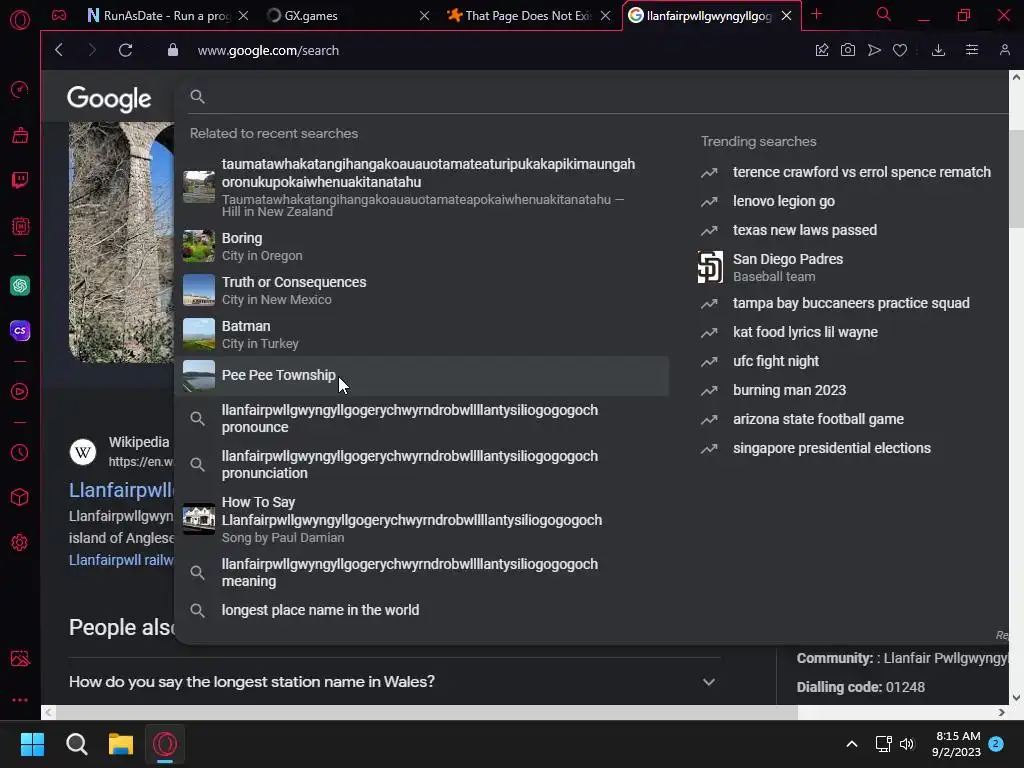The image size is (1024, 768).
Task: Go back to previous page
Action: pos(59,50)
